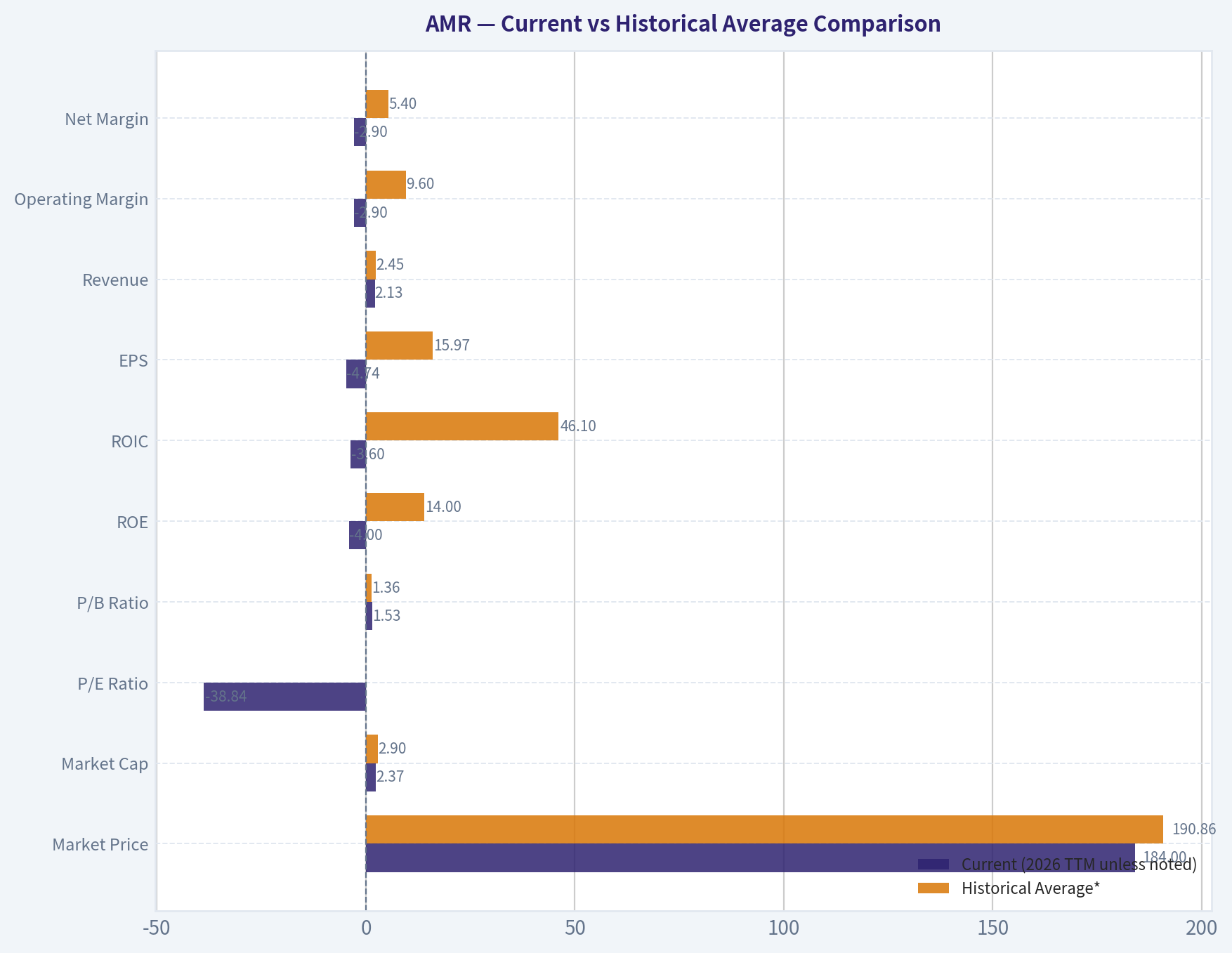Viewport: 1232px width, 953px height.
Task: Click the x-axis tick label '50'
Action: pos(575,928)
